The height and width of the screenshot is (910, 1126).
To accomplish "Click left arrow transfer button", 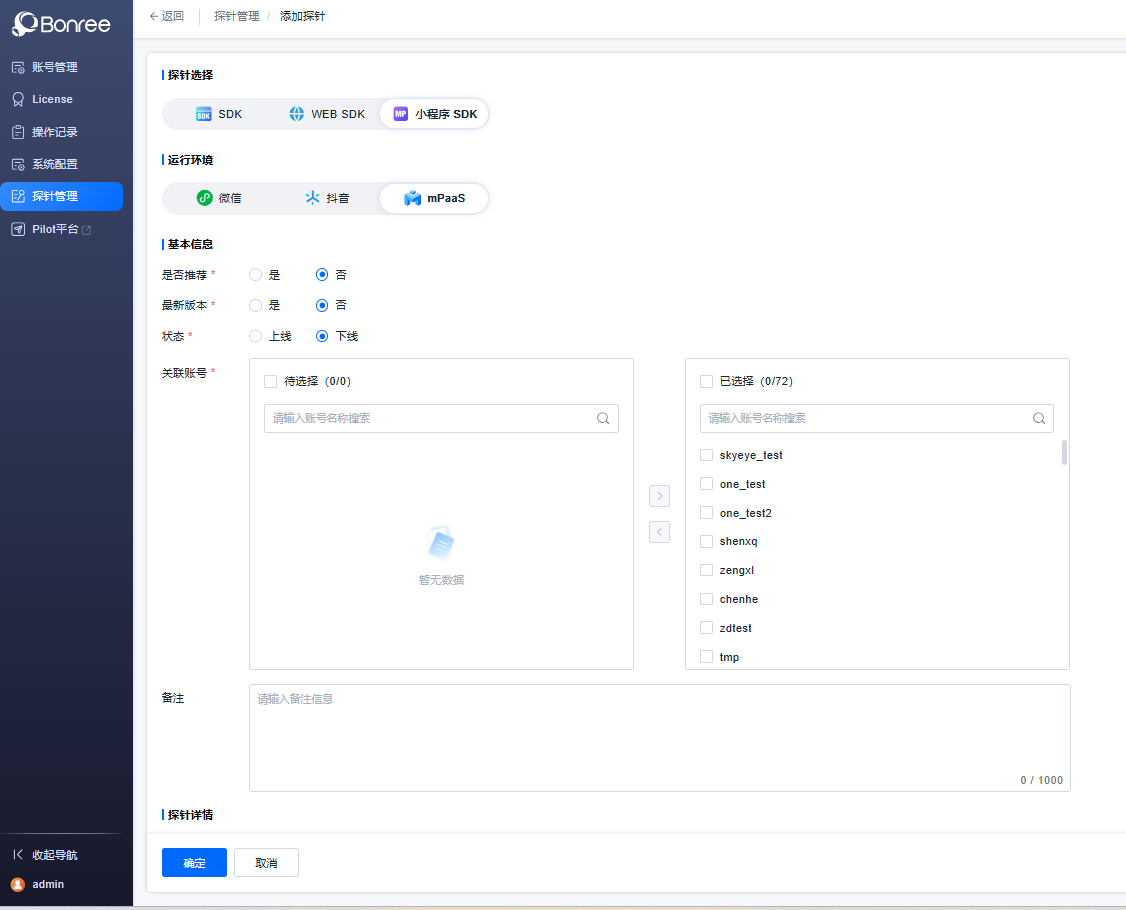I will 659,532.
